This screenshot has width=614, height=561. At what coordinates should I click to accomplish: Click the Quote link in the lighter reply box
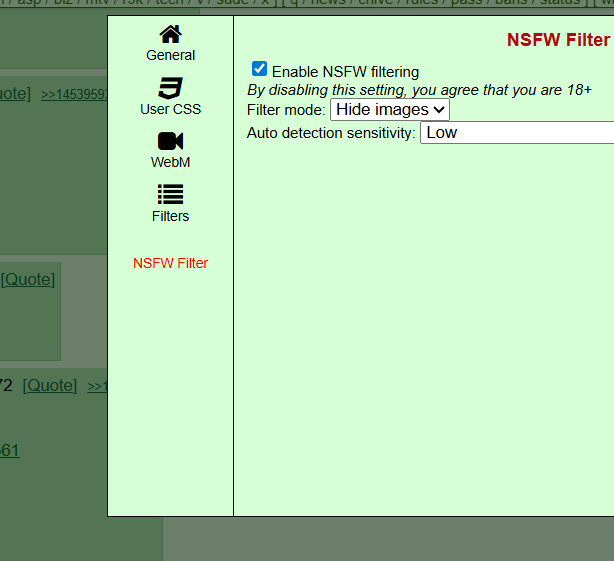tap(27, 280)
